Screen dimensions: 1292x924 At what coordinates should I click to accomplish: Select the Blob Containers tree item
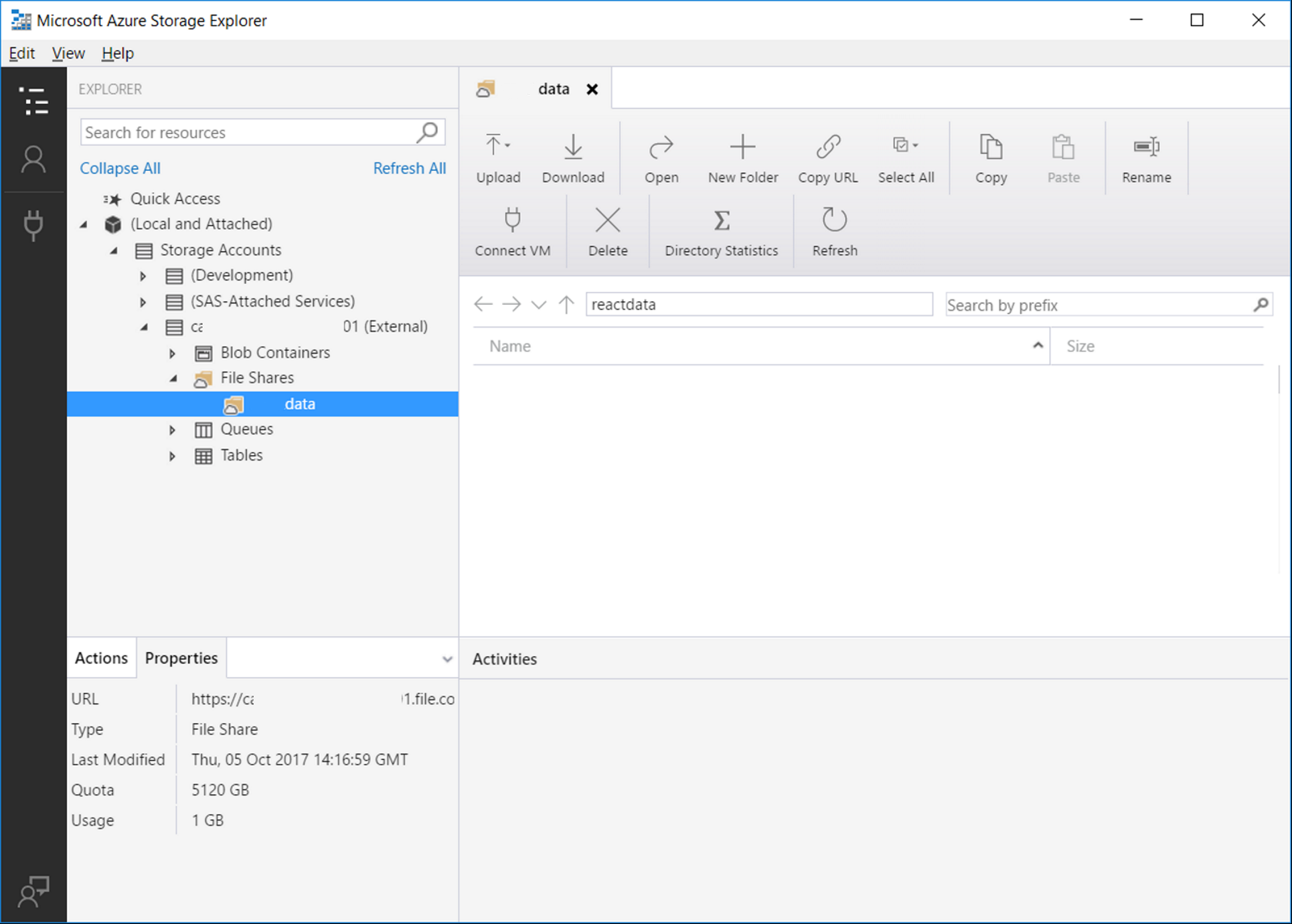click(x=275, y=353)
